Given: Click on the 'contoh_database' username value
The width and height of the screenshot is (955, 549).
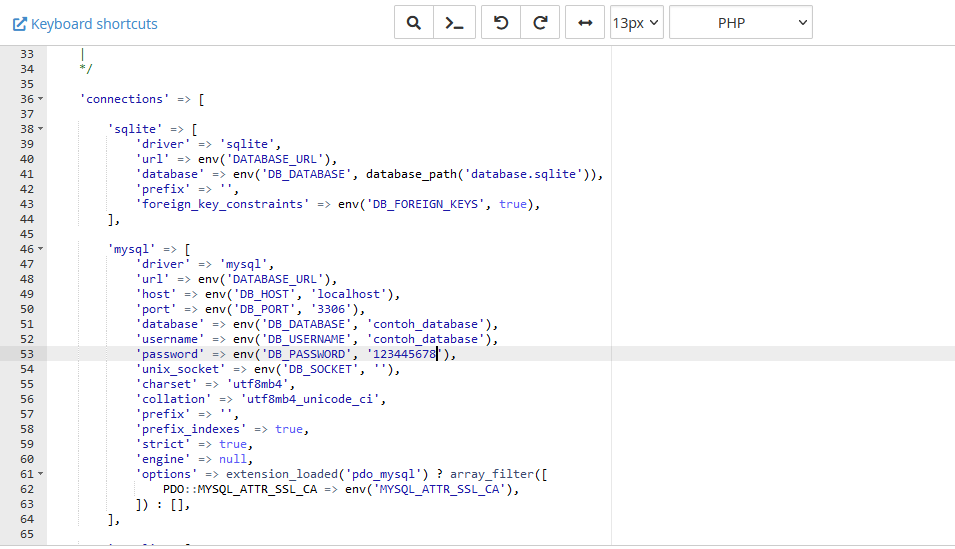Looking at the screenshot, I should (x=428, y=339).
